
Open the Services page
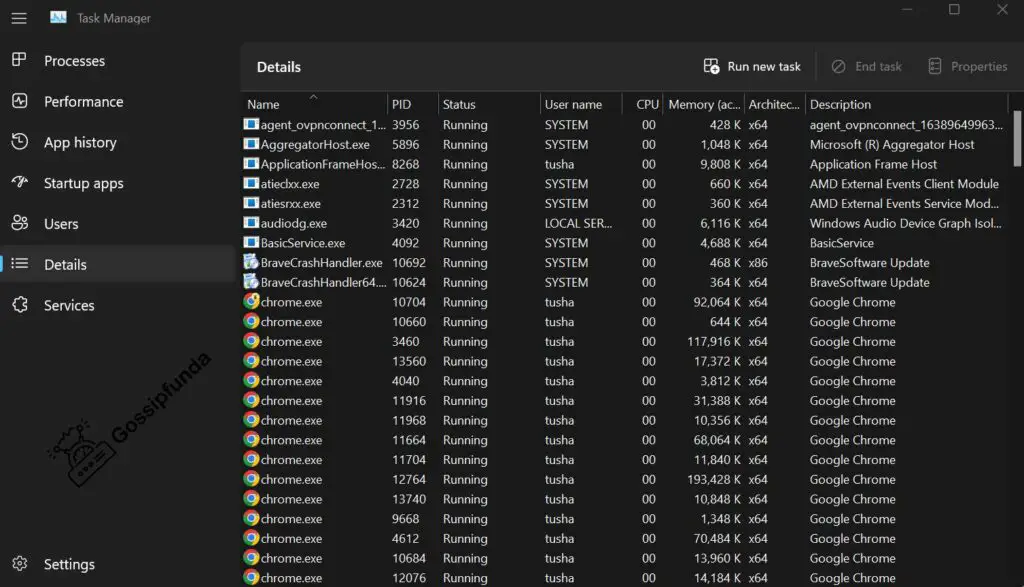point(118,305)
